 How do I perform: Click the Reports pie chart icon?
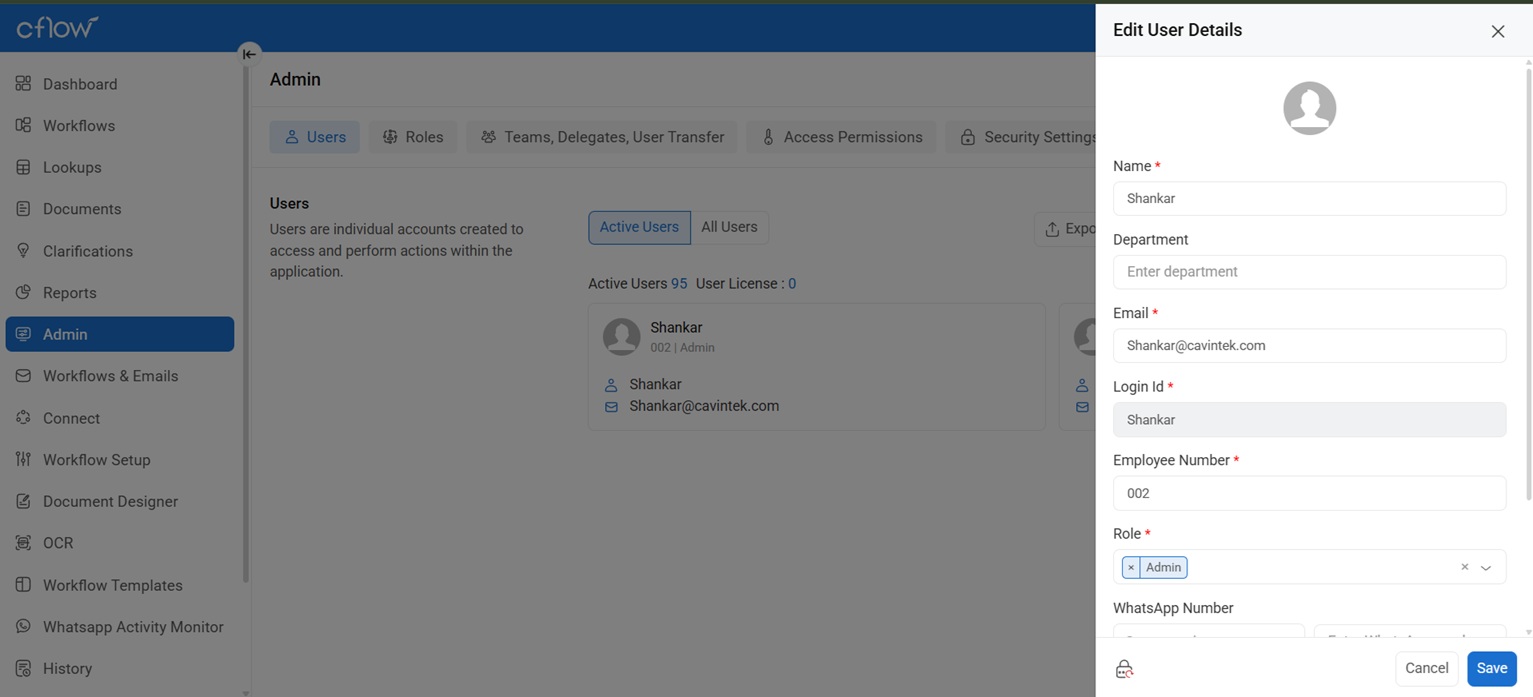point(23,293)
